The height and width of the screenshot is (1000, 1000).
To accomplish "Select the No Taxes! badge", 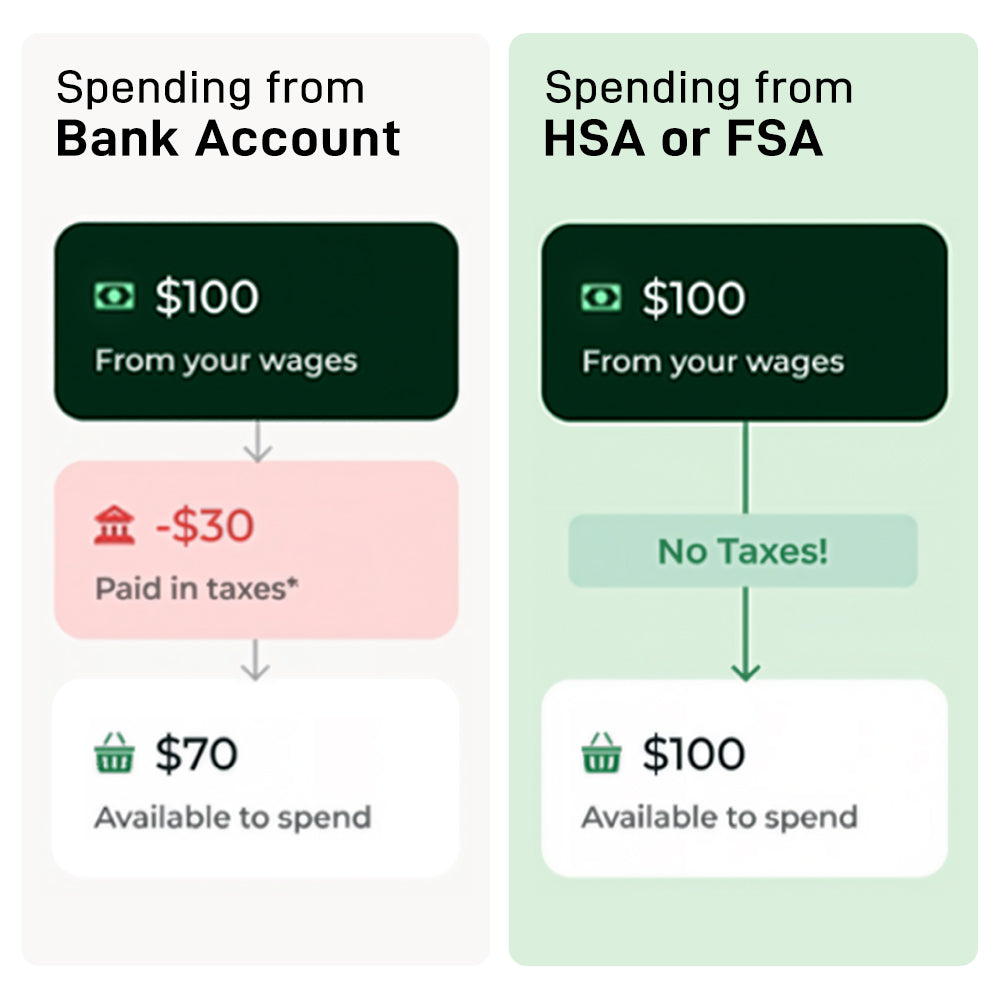I will (x=743, y=551).
